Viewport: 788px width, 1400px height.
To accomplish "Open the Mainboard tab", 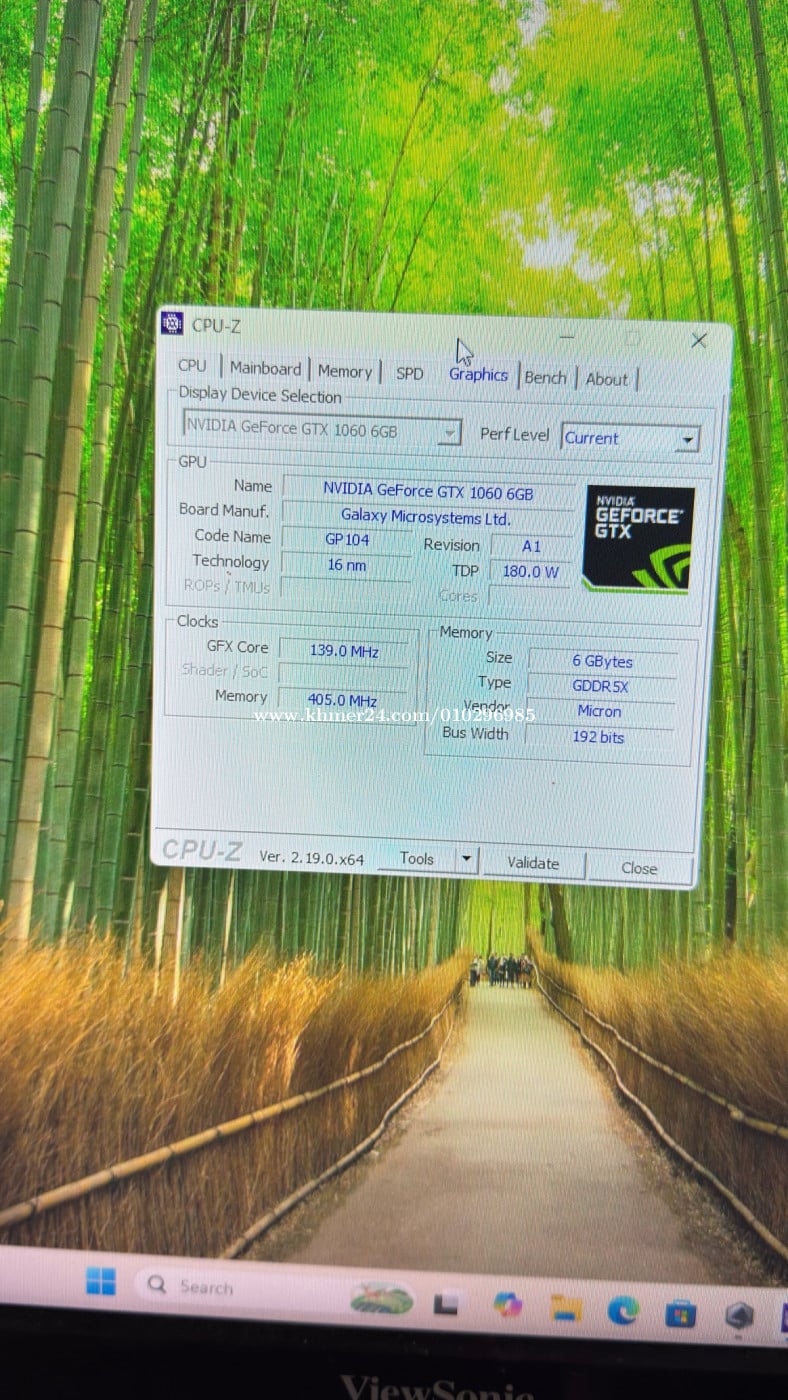I will click(x=265, y=368).
